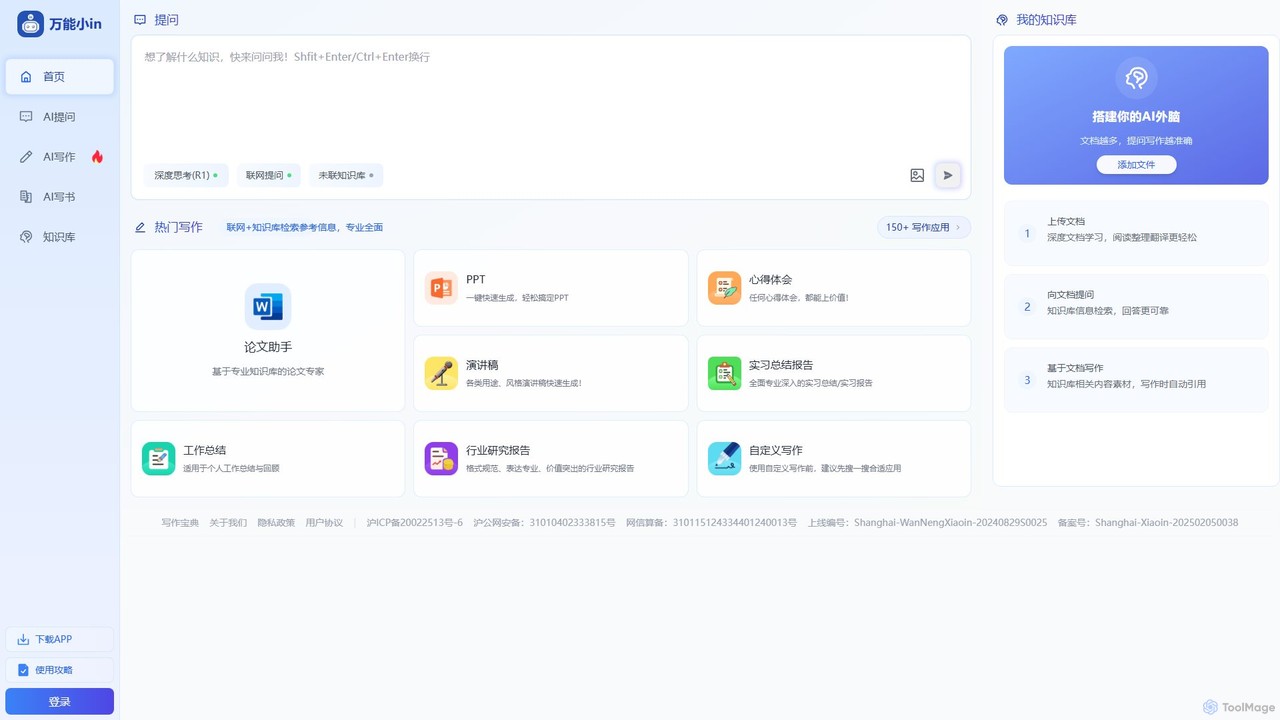Open the 行业研究报告 tool
Image resolution: width=1280 pixels, height=720 pixels.
pyautogui.click(x=551, y=458)
